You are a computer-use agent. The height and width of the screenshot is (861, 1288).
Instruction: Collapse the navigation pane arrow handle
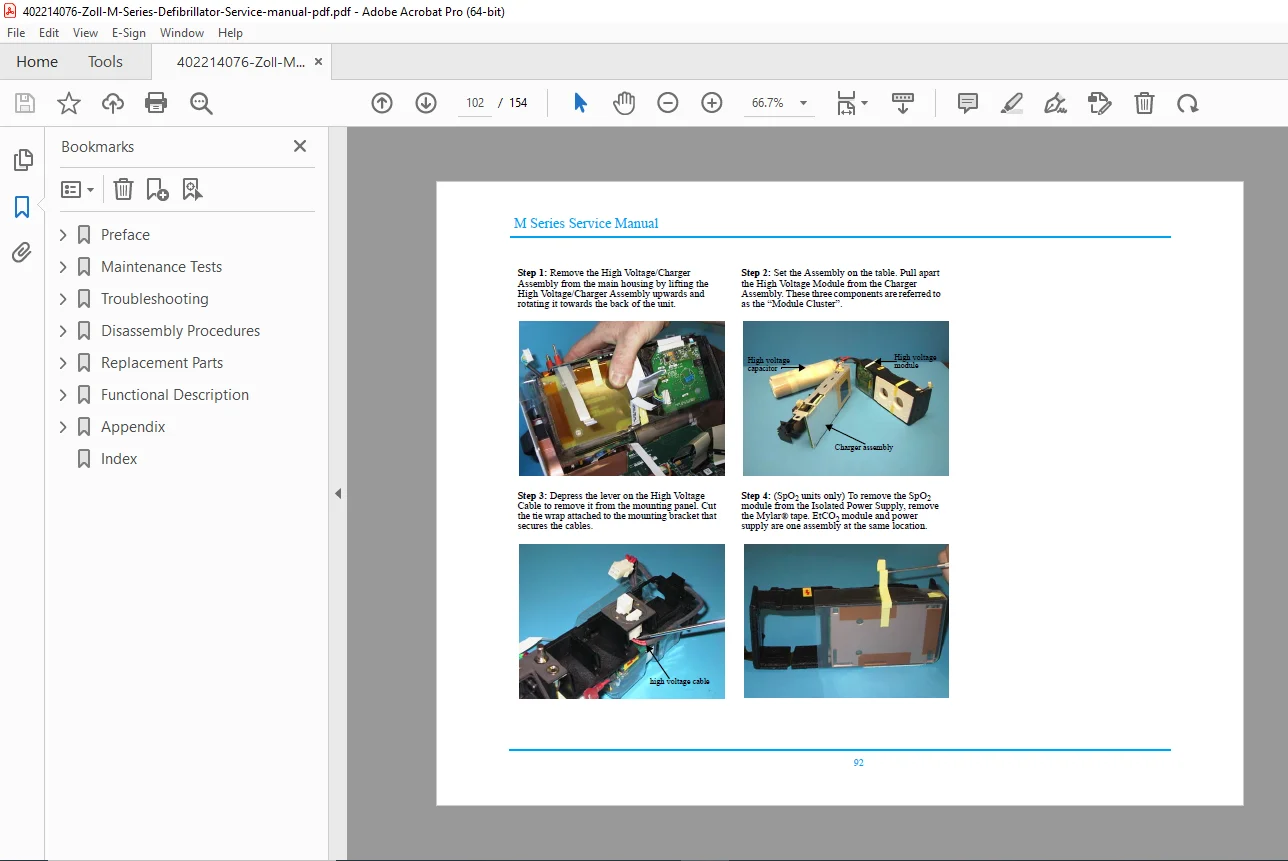pos(338,493)
